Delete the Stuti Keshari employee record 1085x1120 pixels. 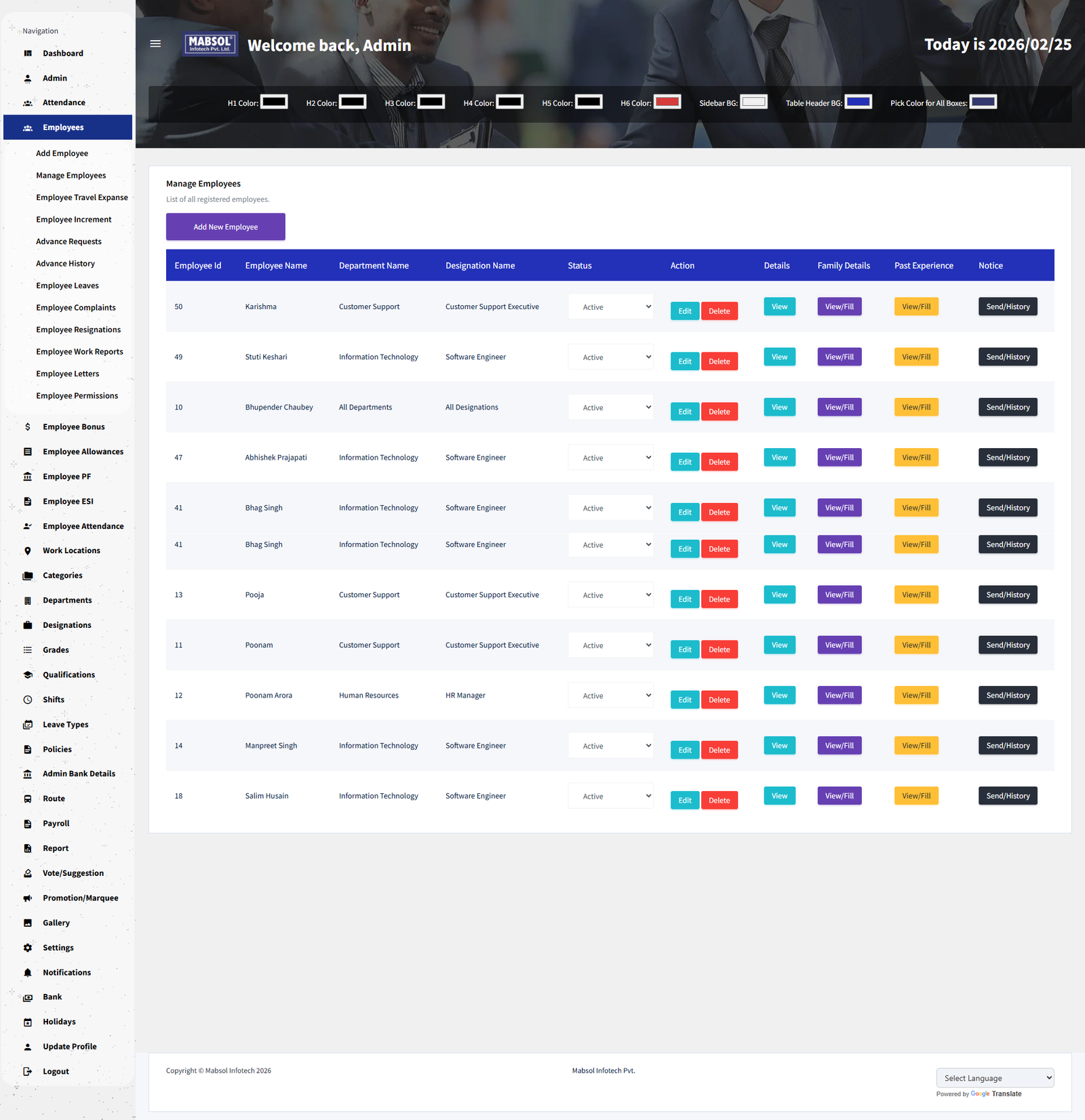[719, 361]
